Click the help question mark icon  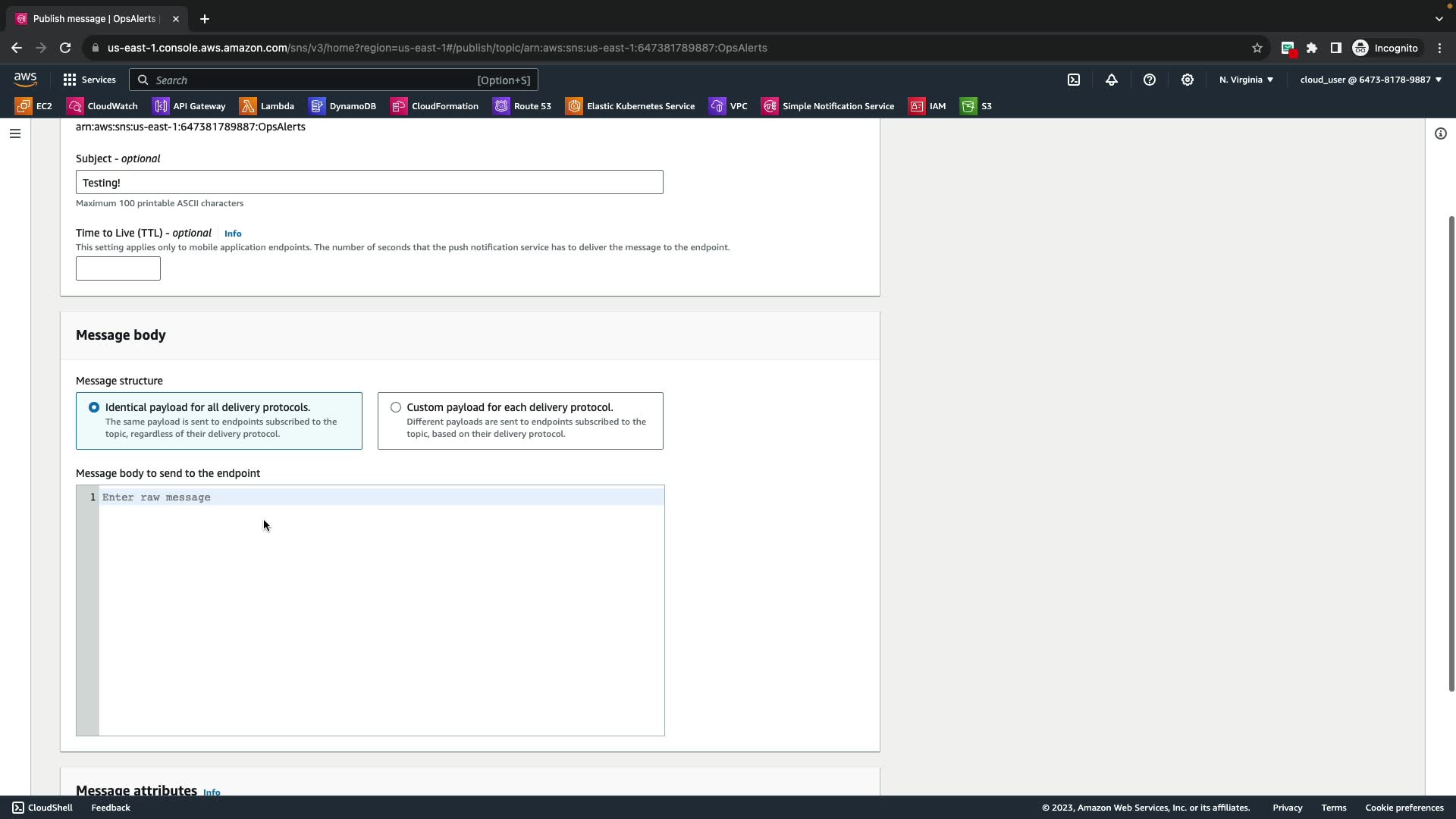(x=1150, y=80)
